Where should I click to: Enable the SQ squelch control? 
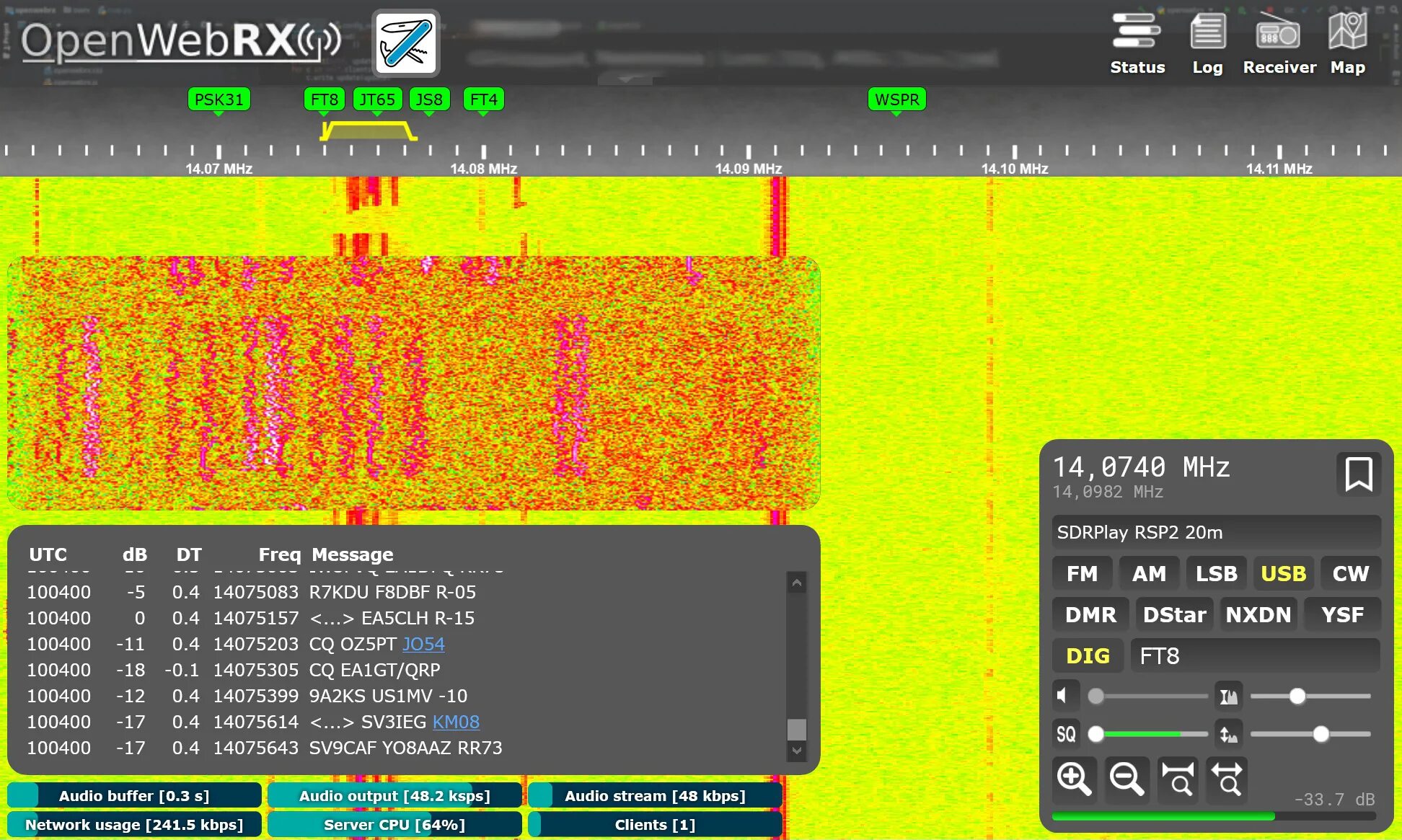click(1065, 733)
